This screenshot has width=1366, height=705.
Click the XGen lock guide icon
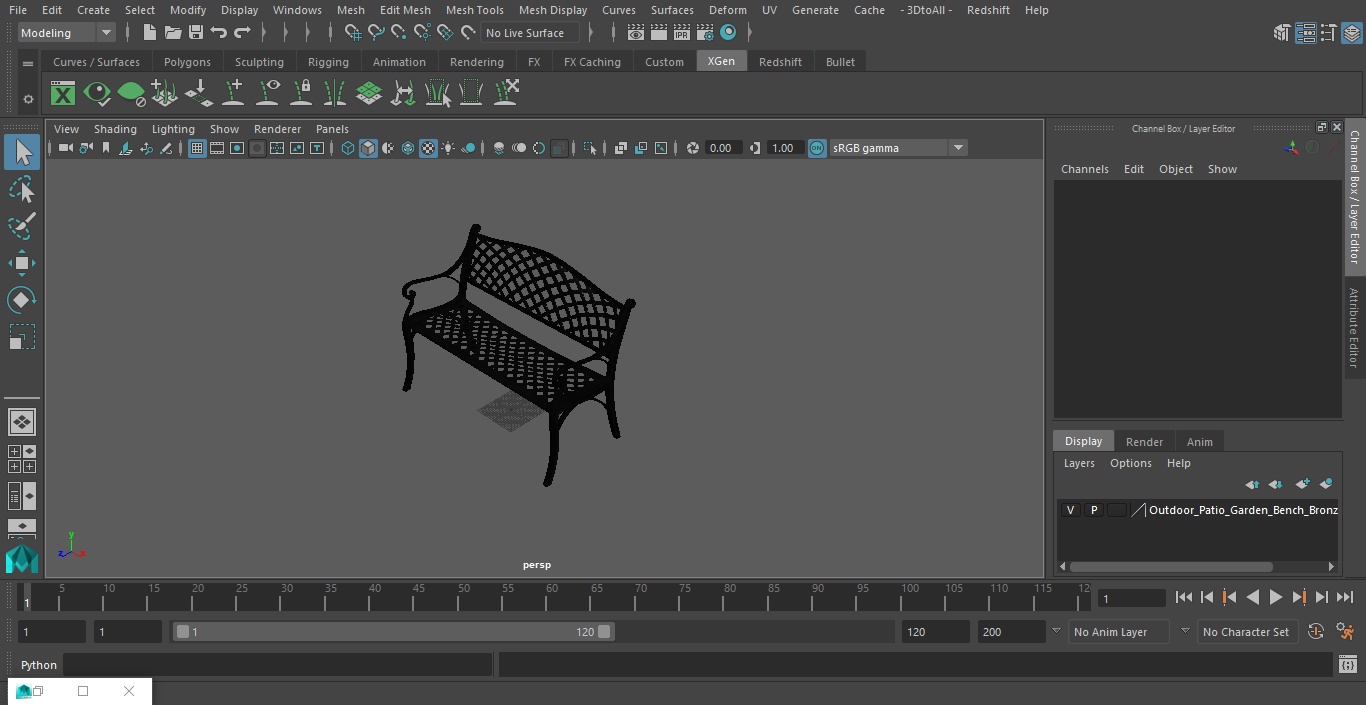pyautogui.click(x=301, y=94)
